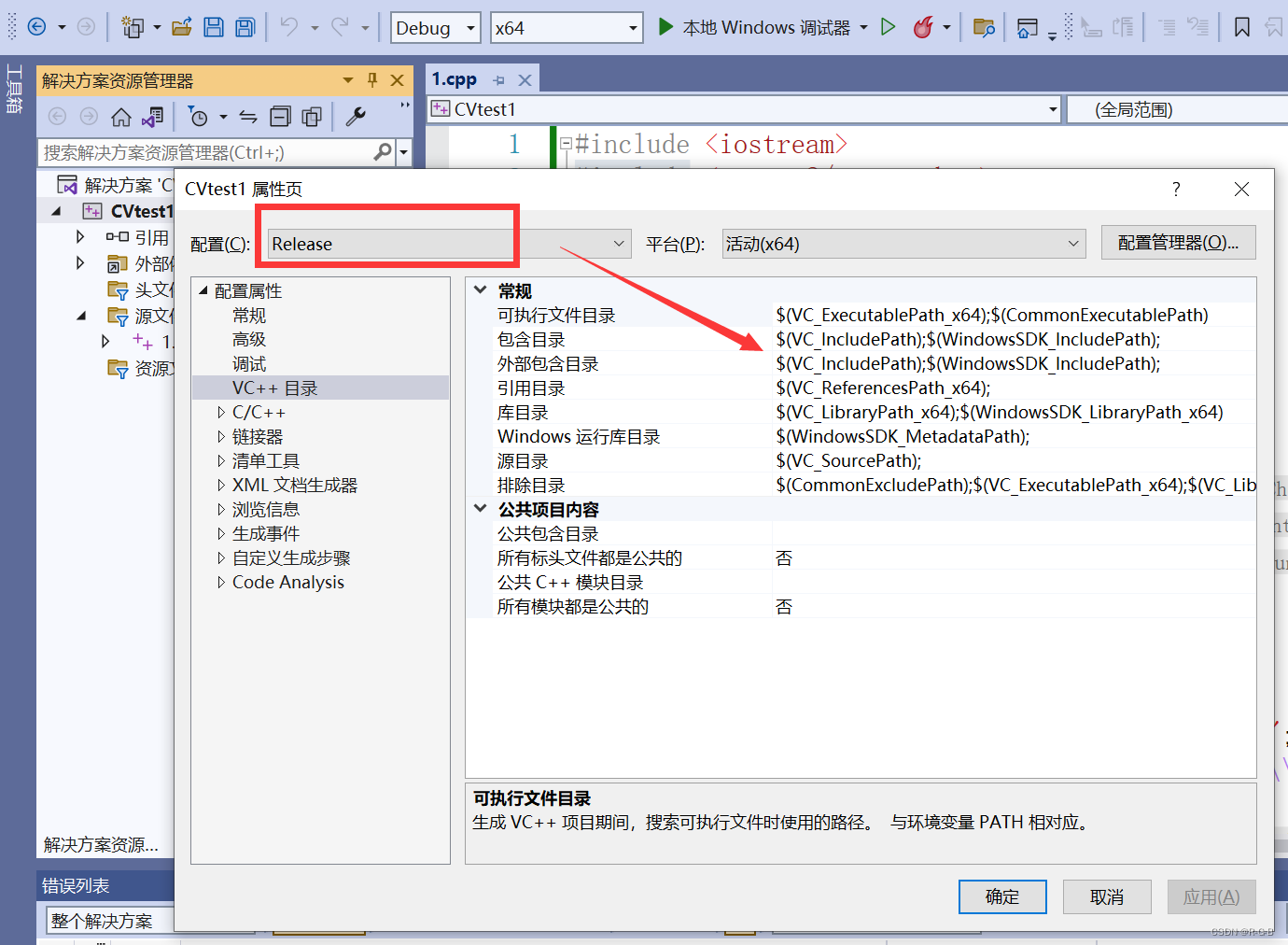Viewport: 1288px width, 945px height.
Task: Switch to the 1.cpp editor tab
Action: [455, 78]
